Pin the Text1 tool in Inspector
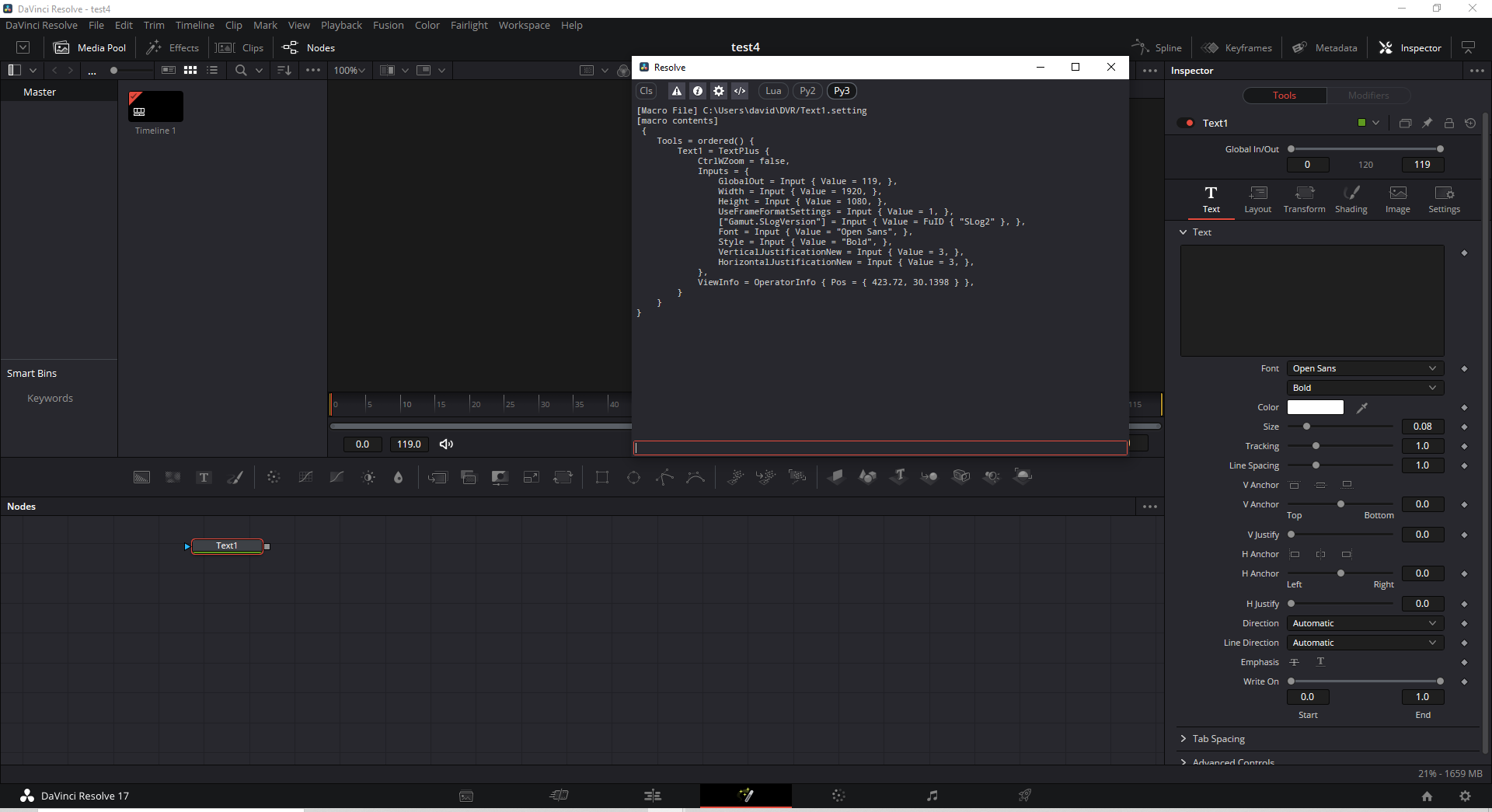 pyautogui.click(x=1427, y=123)
